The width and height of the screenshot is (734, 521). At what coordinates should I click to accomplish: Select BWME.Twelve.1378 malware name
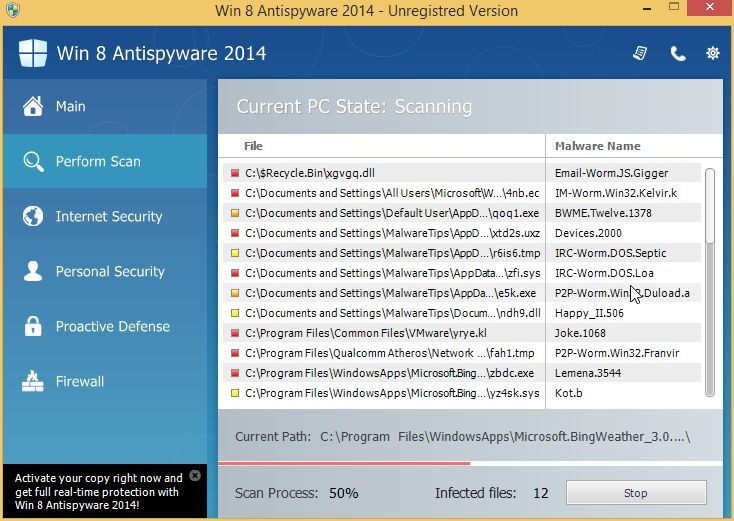pyautogui.click(x=603, y=213)
